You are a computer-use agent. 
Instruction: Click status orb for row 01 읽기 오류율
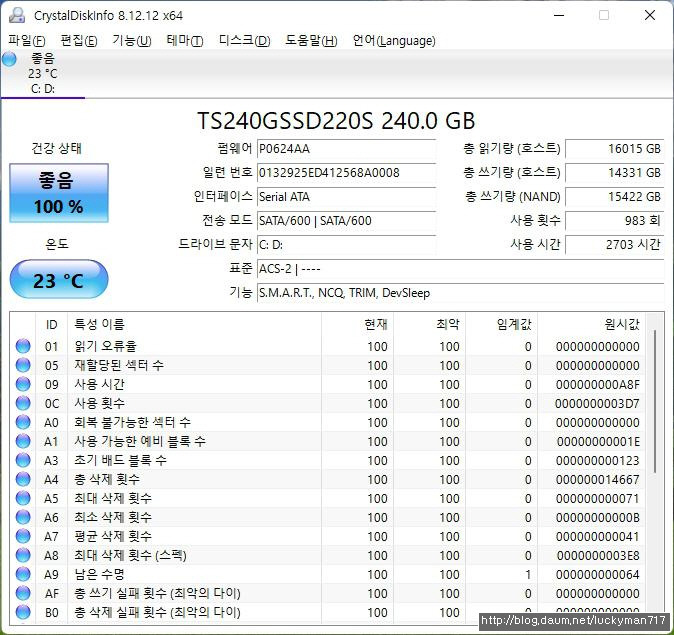coord(23,346)
